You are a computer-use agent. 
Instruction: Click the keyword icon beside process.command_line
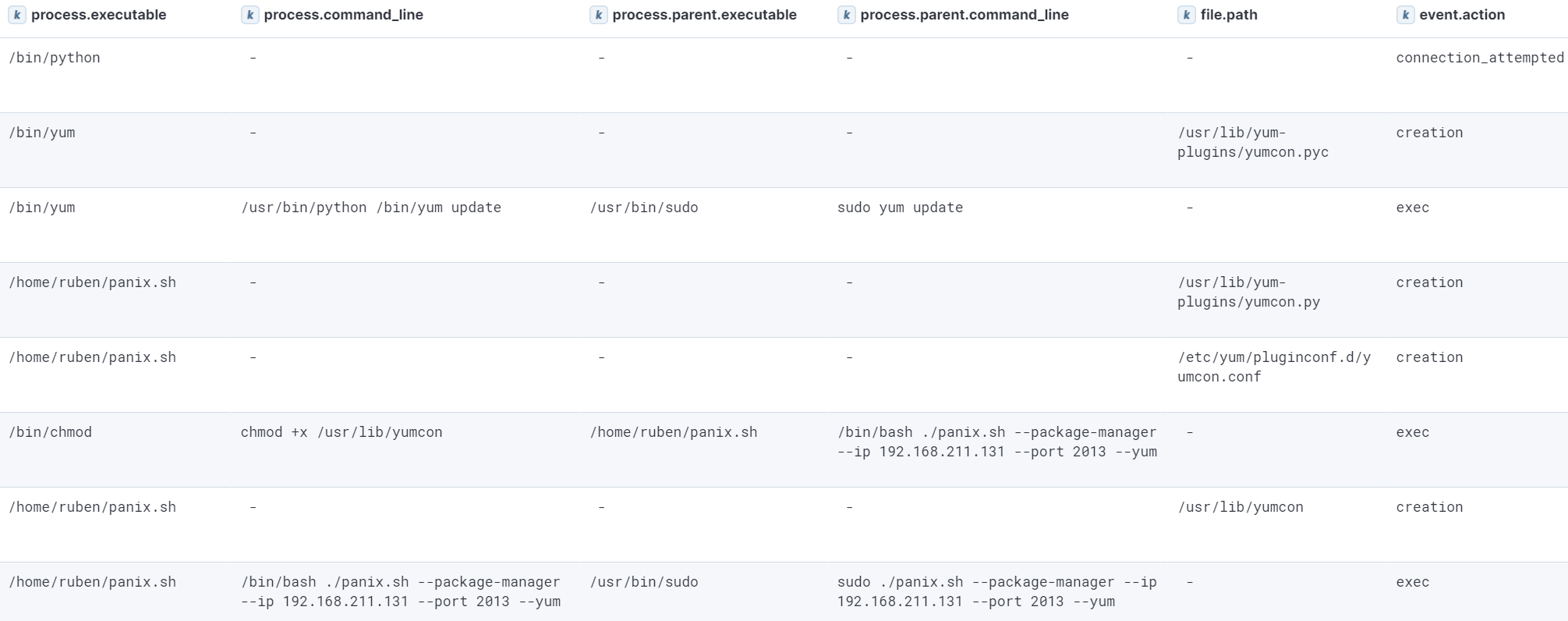[250, 15]
